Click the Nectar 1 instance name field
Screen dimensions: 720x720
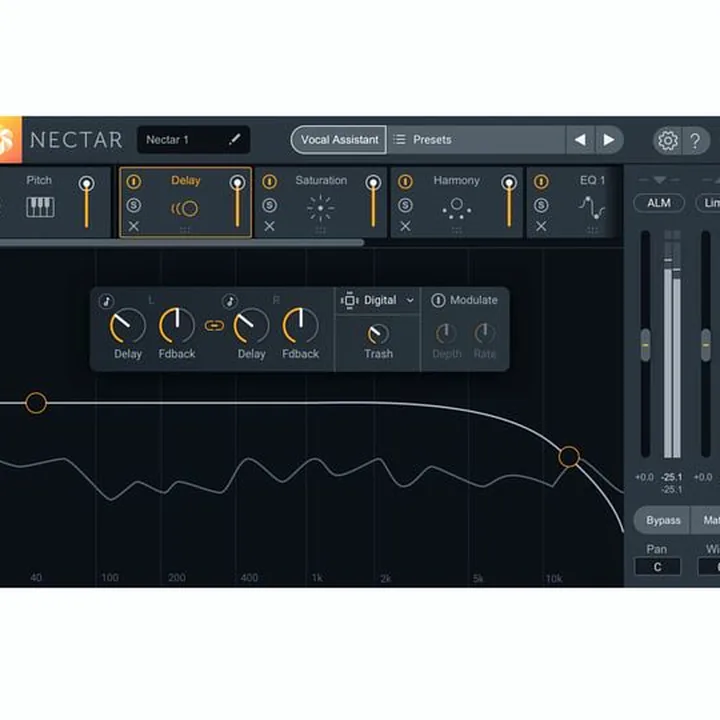click(x=193, y=140)
